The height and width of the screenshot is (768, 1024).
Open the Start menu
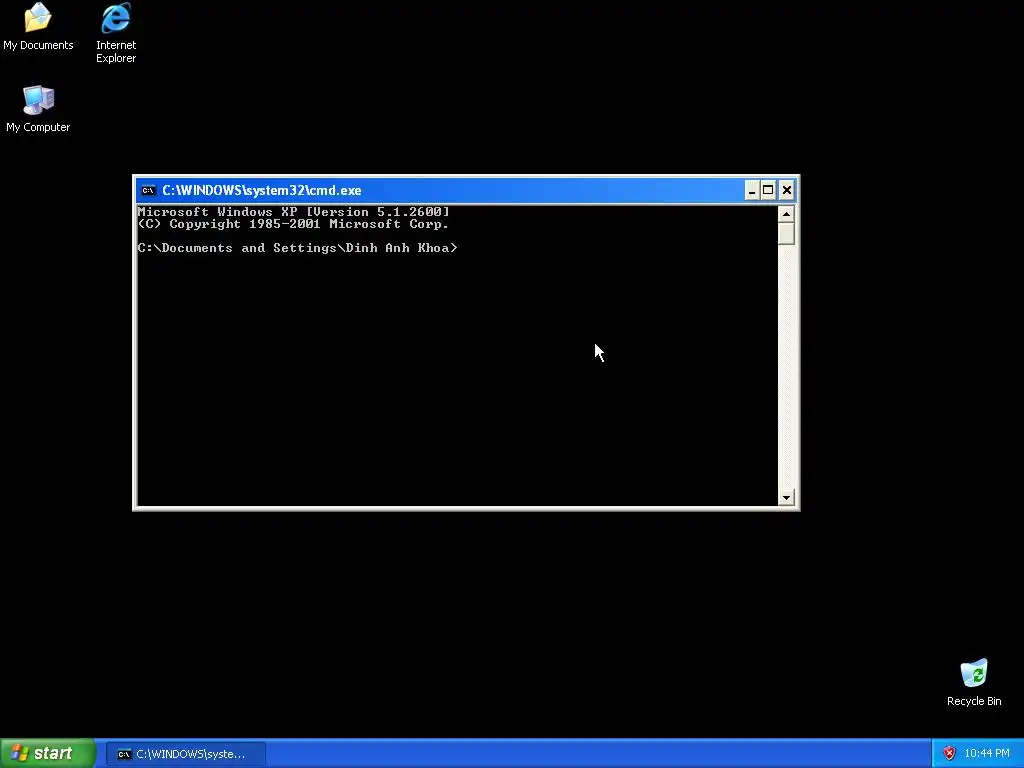[48, 753]
